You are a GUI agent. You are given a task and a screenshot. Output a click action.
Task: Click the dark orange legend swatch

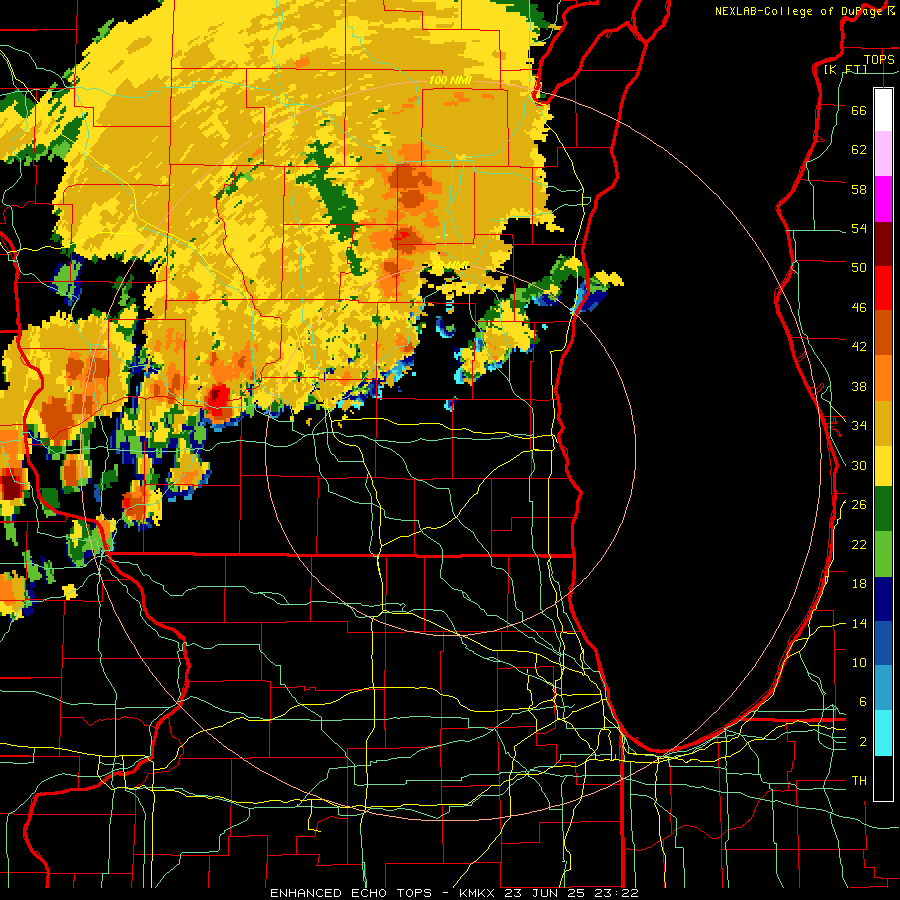pos(883,332)
